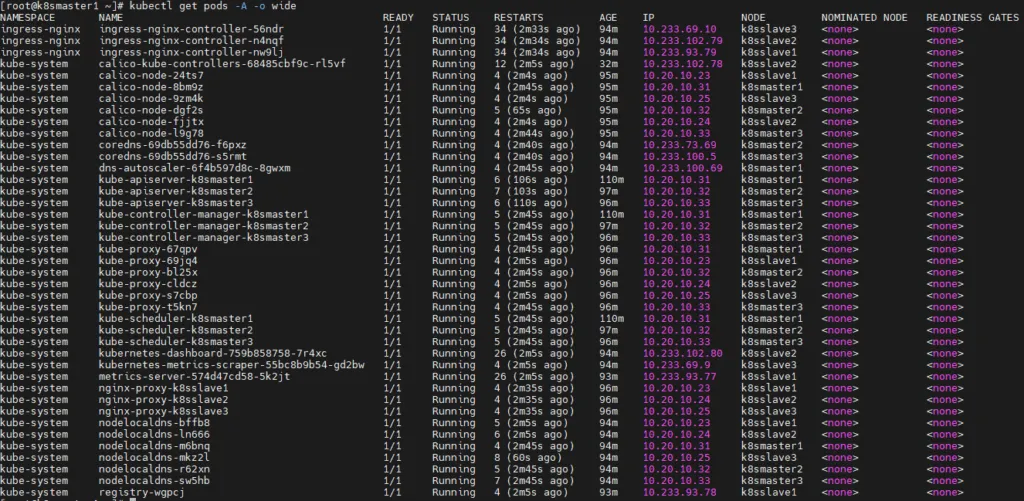The width and height of the screenshot is (1024, 501).
Task: Click restart count 7 (103s ago)
Action: pyautogui.click(x=530, y=191)
